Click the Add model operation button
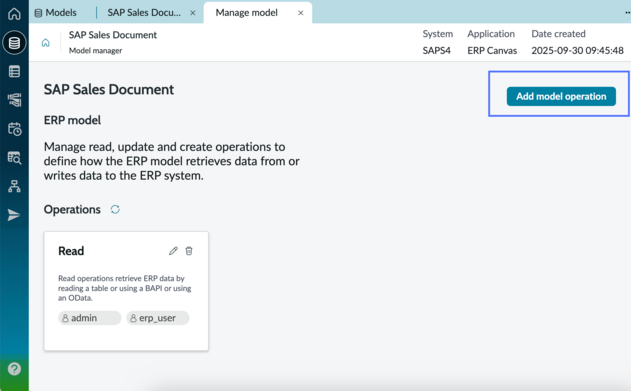This screenshot has height=391, width=631. pyautogui.click(x=561, y=97)
